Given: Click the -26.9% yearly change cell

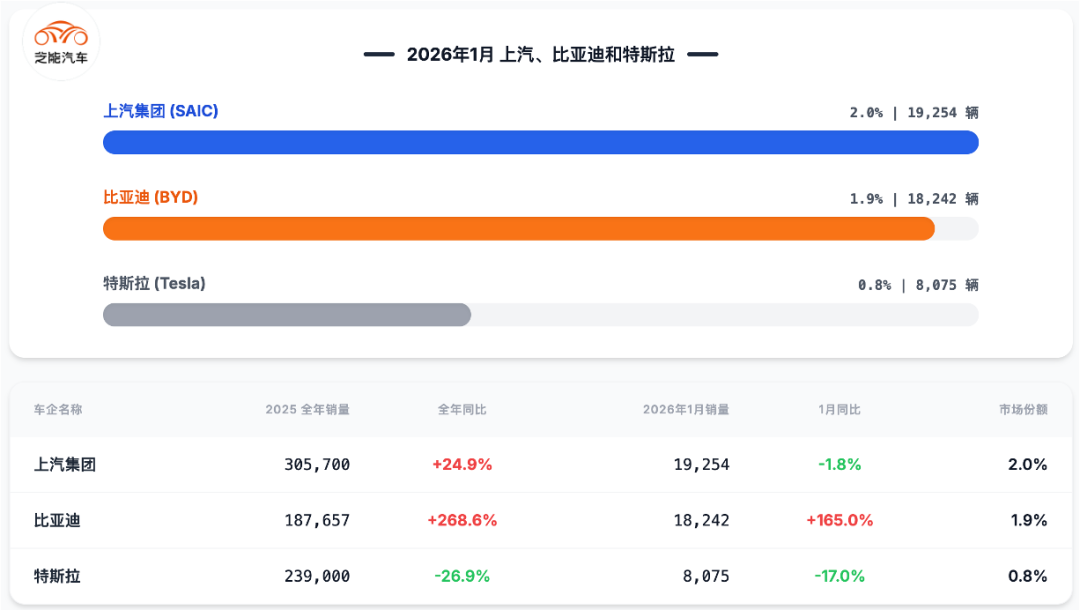Looking at the screenshot, I should (x=462, y=576).
